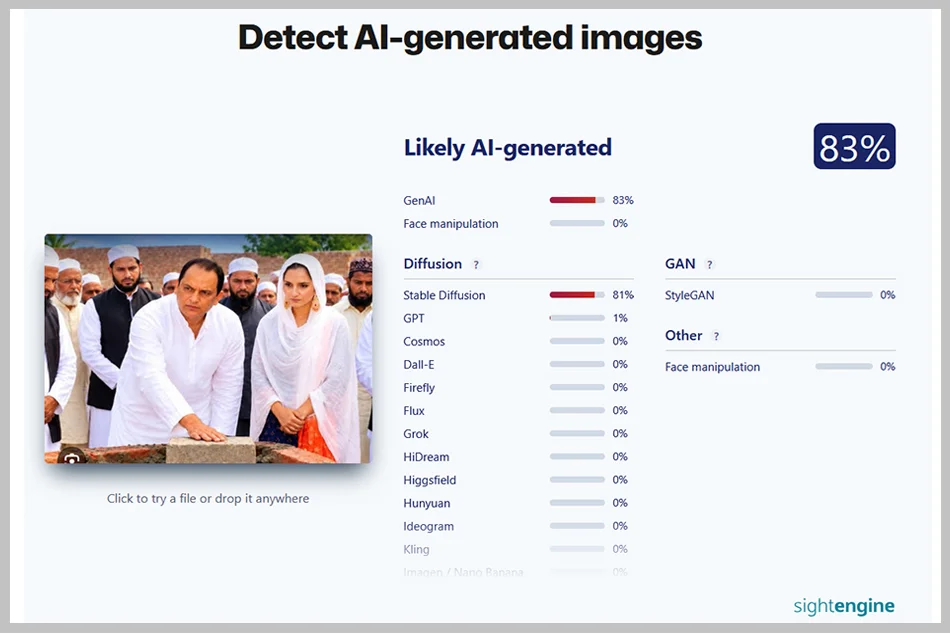Click the Face manipulation label under GenAI
950x634 pixels.
(451, 224)
